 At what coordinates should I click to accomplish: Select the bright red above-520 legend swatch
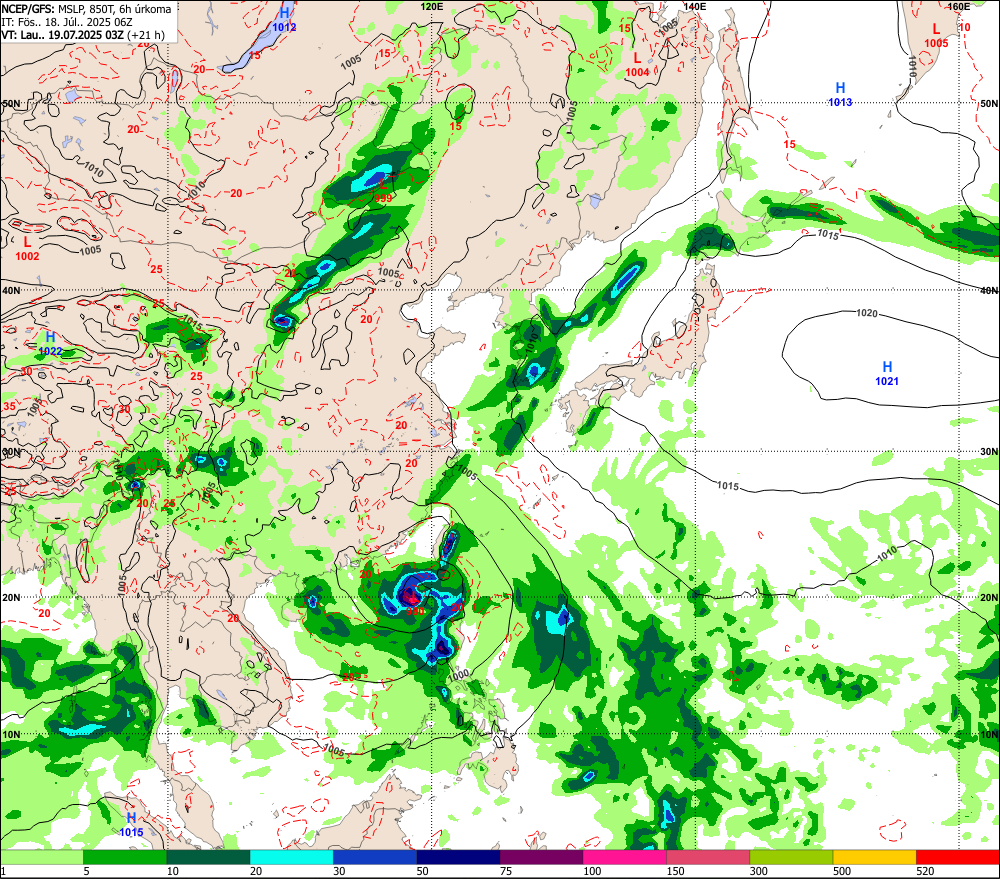(958, 857)
